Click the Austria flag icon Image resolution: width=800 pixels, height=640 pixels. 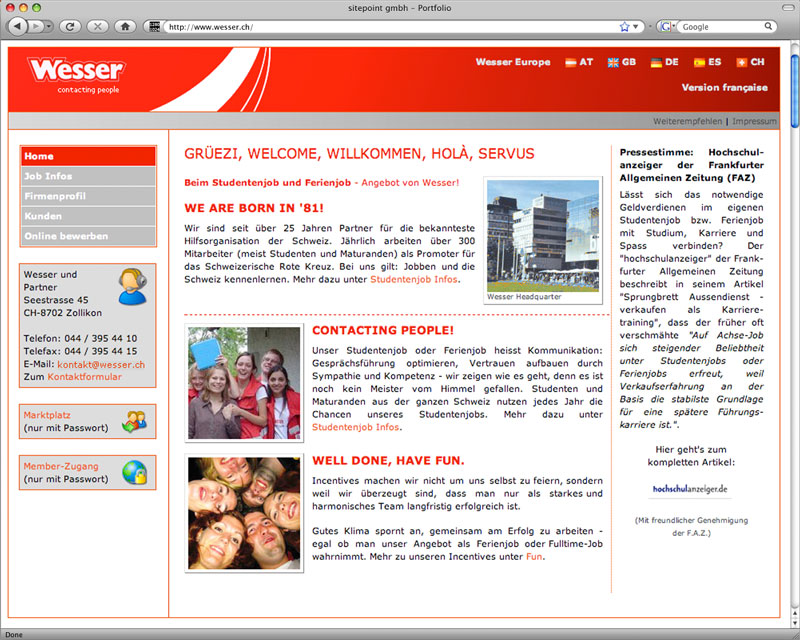point(570,62)
